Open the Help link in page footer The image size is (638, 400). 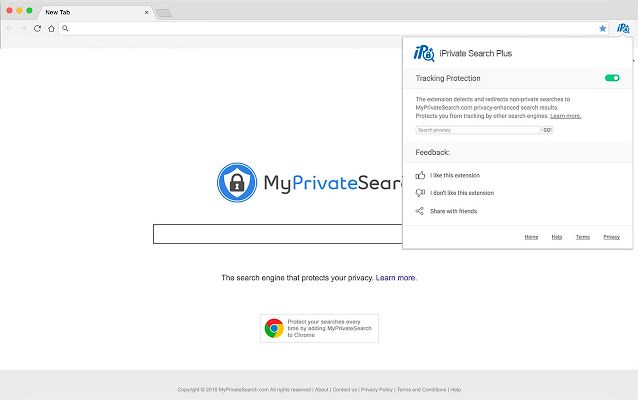tap(456, 389)
